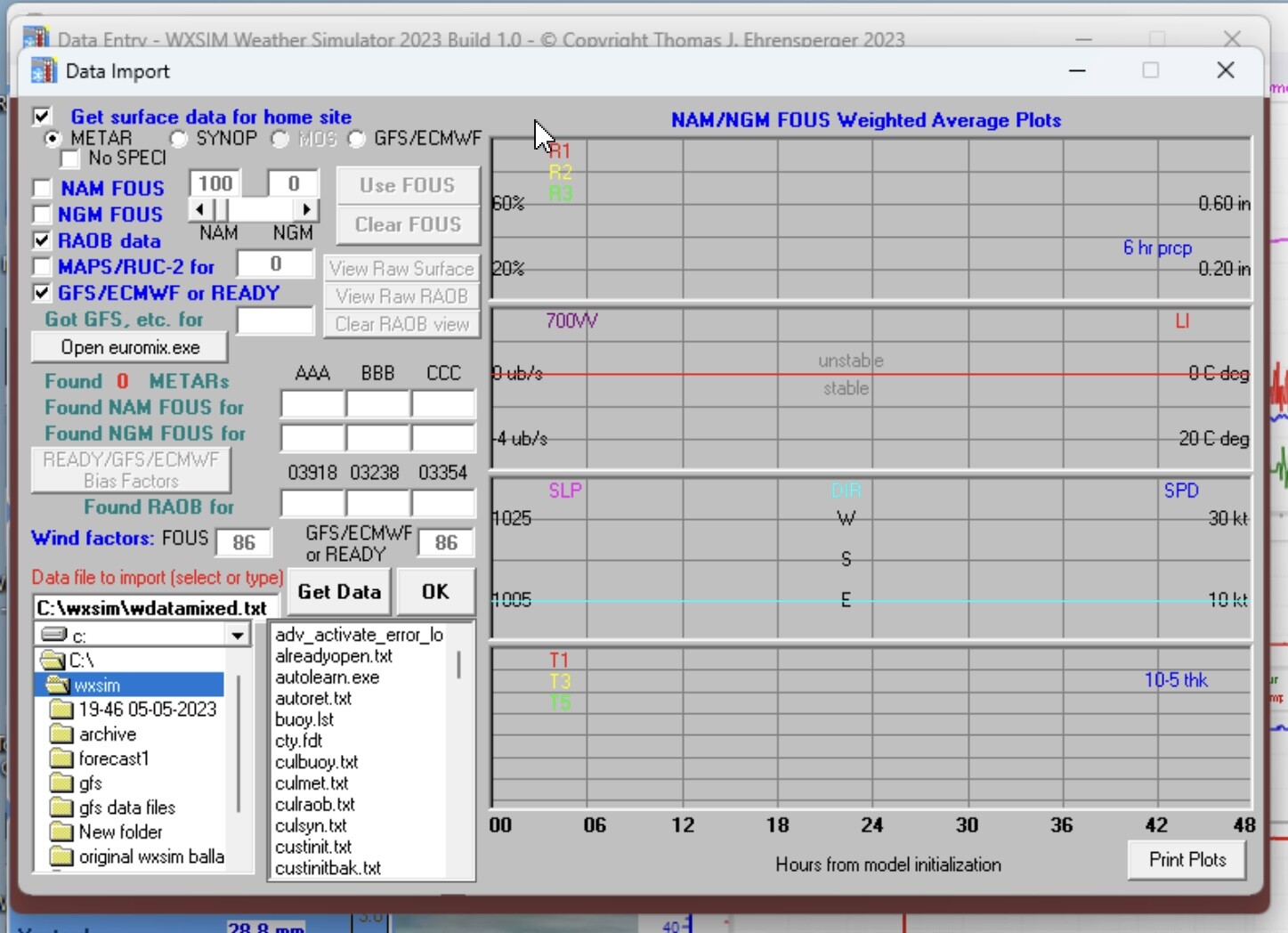
Task: Click the View Raw Surface button
Action: click(401, 268)
